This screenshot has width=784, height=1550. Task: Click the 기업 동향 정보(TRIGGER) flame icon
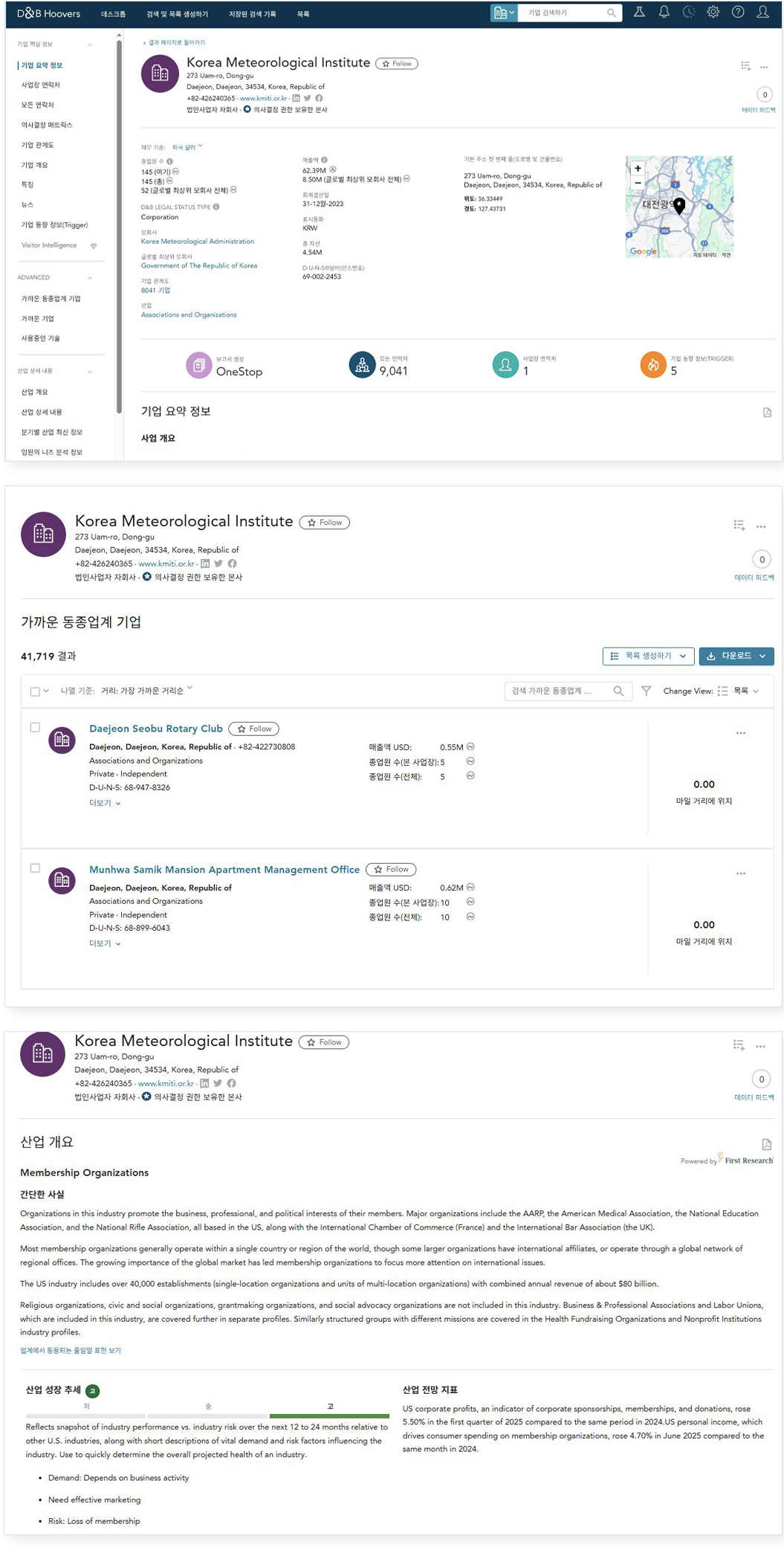(652, 365)
